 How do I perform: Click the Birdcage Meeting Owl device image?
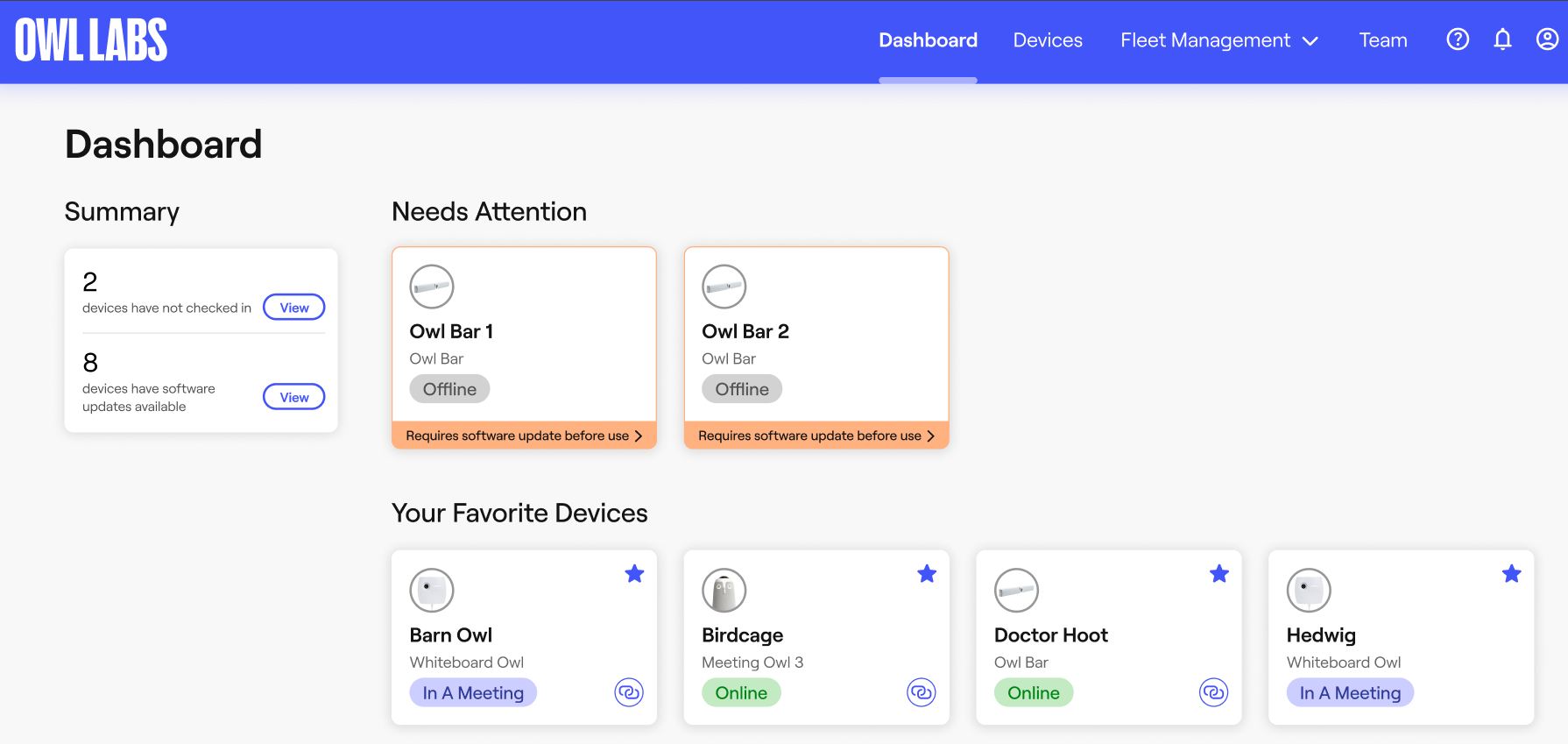[724, 591]
